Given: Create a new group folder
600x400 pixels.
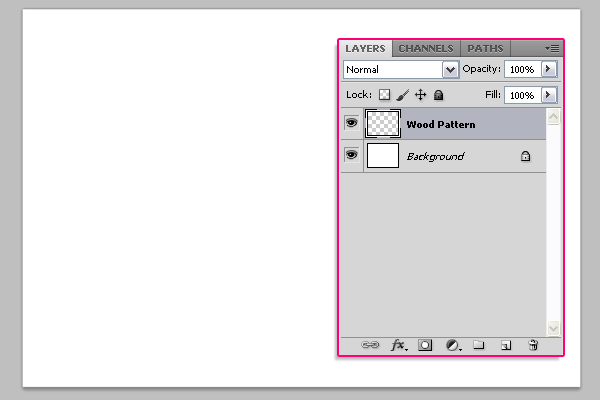Looking at the screenshot, I should click(478, 345).
